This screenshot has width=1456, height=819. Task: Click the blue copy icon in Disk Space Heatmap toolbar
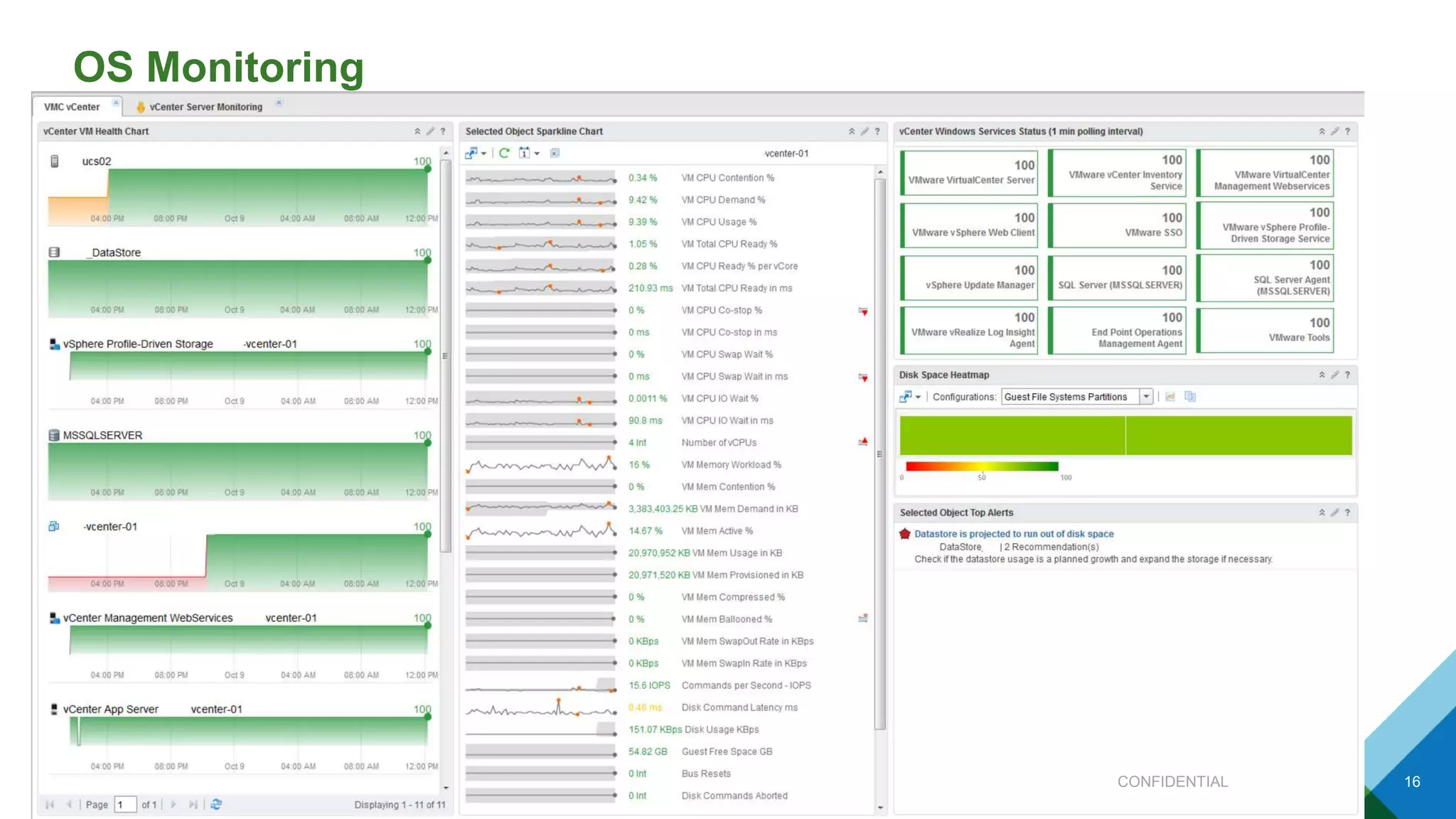[1190, 397]
